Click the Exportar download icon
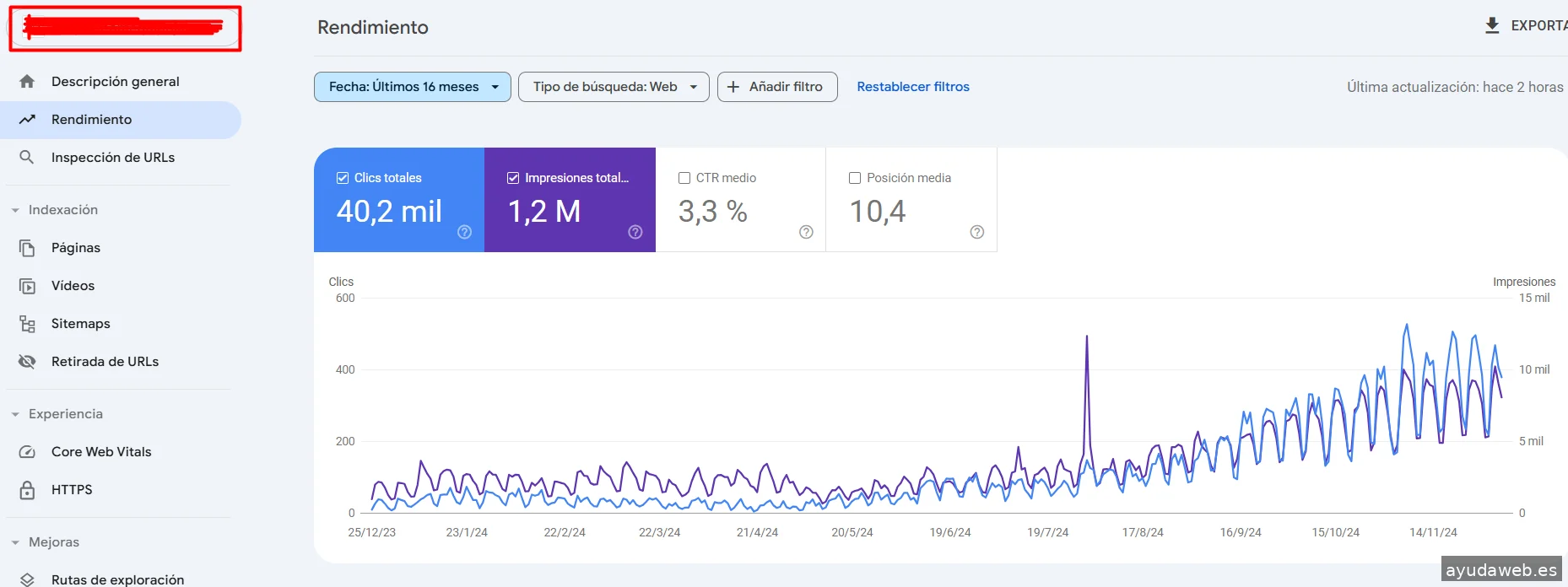The width and height of the screenshot is (1568, 587). [1492, 26]
